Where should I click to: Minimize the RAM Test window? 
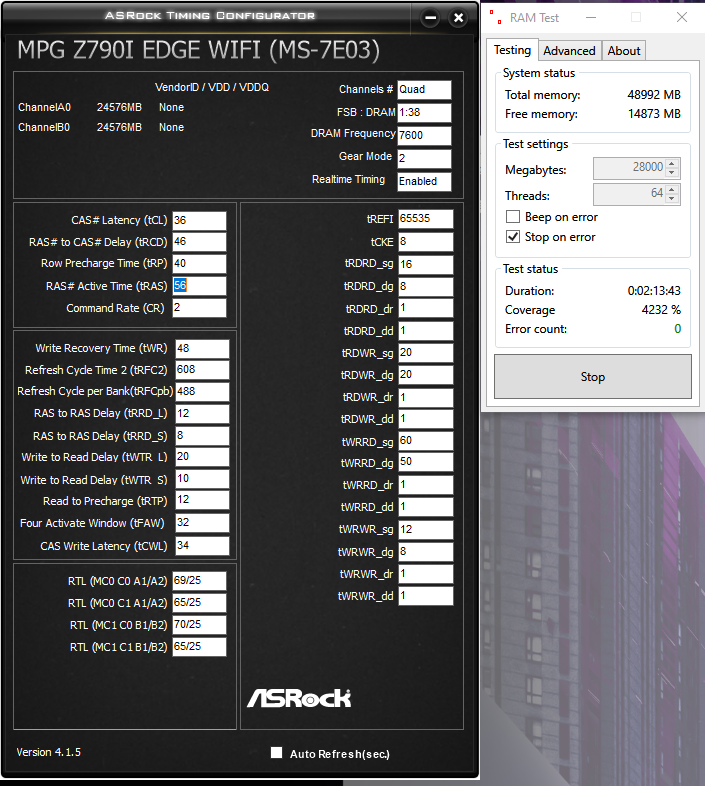[591, 18]
